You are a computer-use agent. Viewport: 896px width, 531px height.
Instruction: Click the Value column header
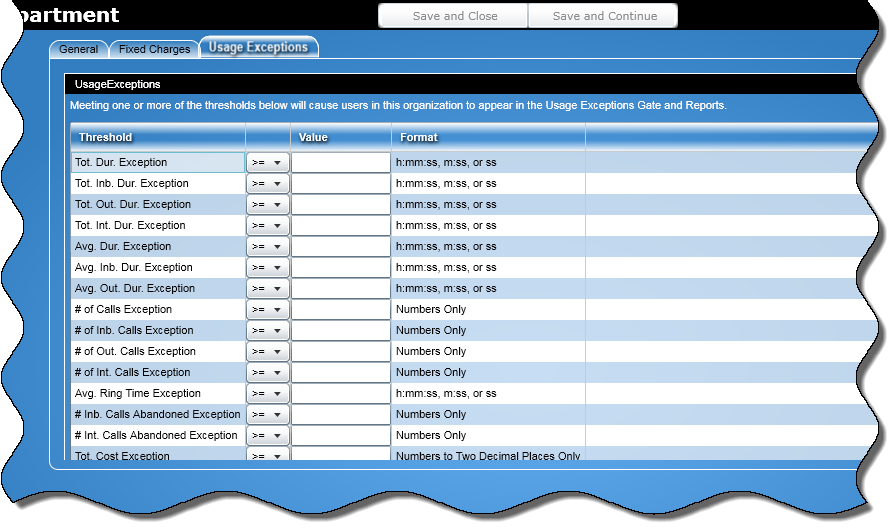pos(341,137)
